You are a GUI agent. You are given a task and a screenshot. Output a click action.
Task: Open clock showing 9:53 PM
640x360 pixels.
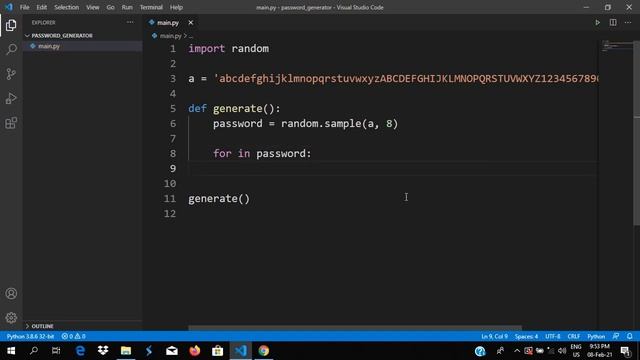600,351
